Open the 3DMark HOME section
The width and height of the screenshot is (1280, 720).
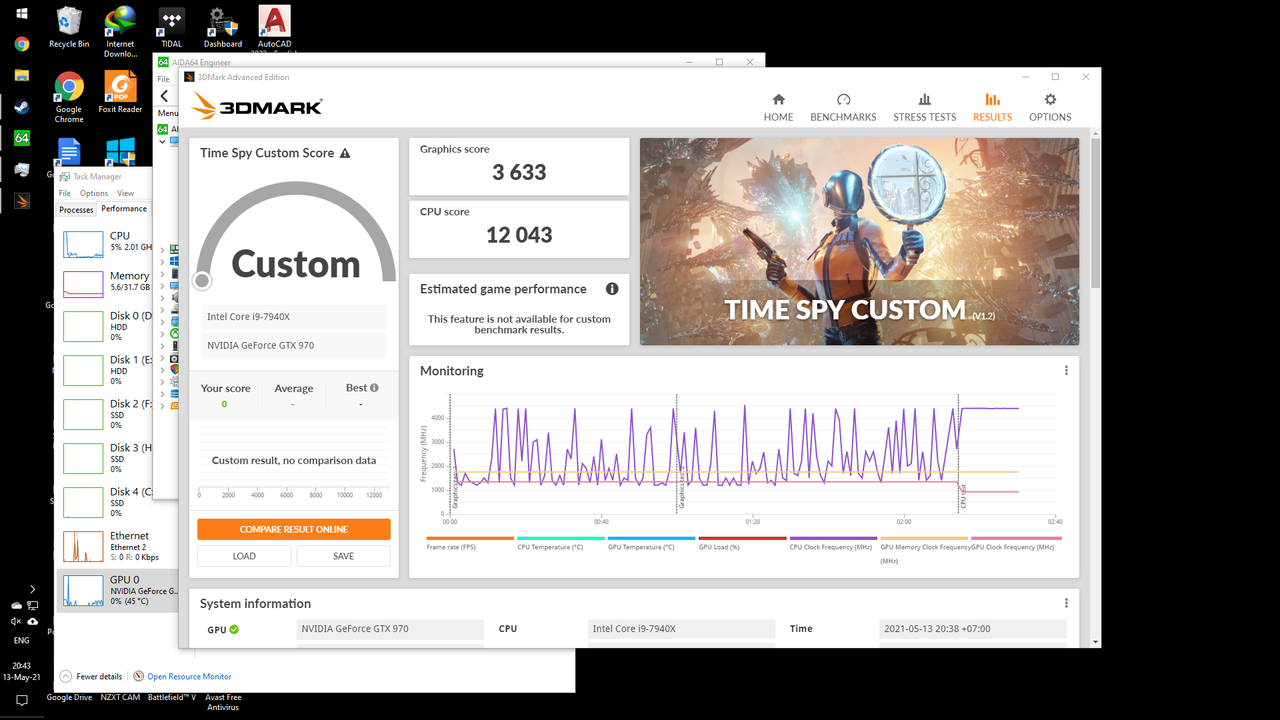[x=778, y=108]
